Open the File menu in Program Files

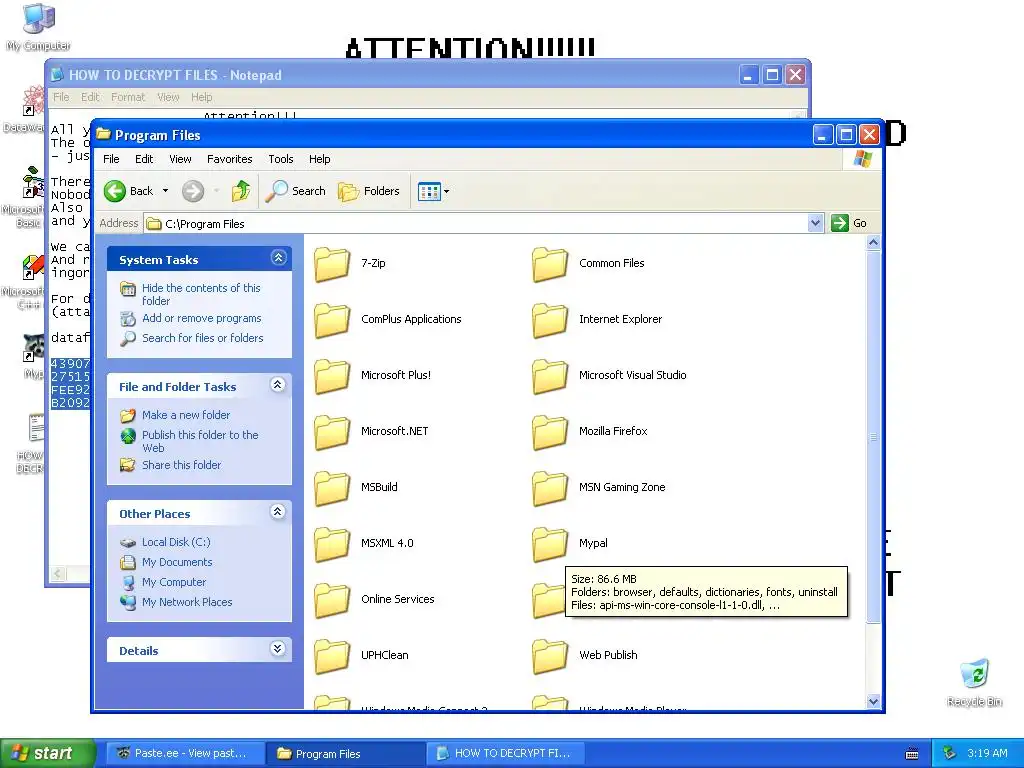(x=111, y=159)
